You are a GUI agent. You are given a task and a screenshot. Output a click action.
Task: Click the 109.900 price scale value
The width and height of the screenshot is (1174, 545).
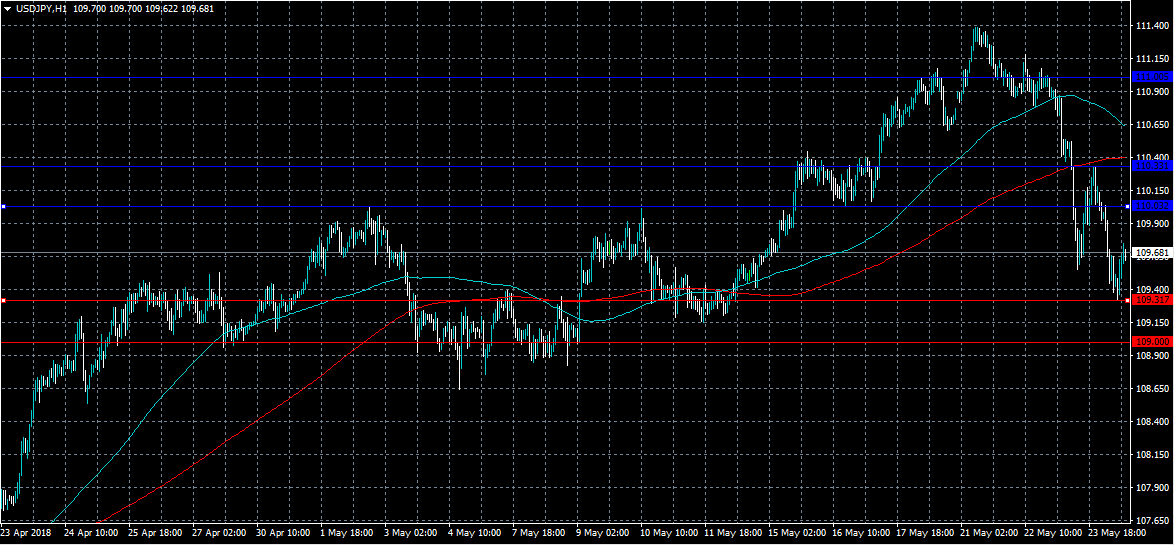click(1152, 223)
